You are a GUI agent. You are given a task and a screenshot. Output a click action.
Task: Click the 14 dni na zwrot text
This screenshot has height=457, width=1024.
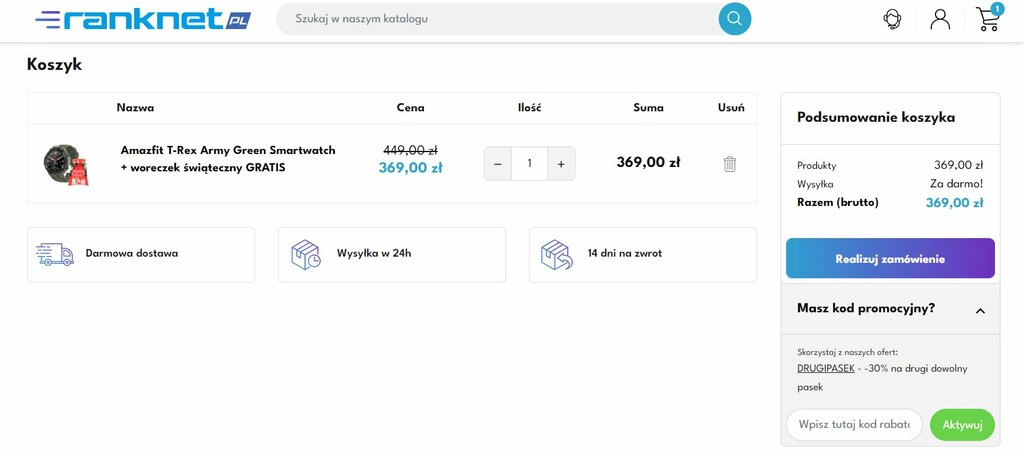[624, 253]
